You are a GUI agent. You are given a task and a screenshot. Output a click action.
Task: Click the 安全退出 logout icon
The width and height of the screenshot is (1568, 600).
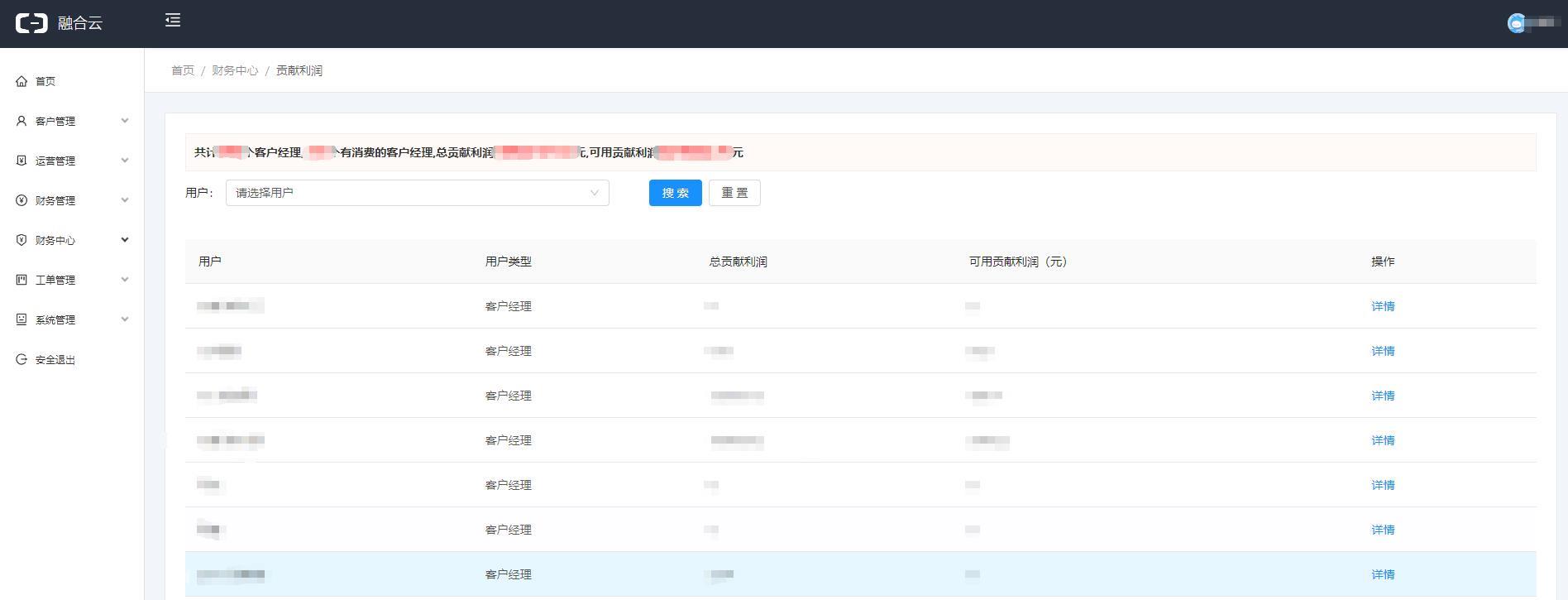(22, 359)
